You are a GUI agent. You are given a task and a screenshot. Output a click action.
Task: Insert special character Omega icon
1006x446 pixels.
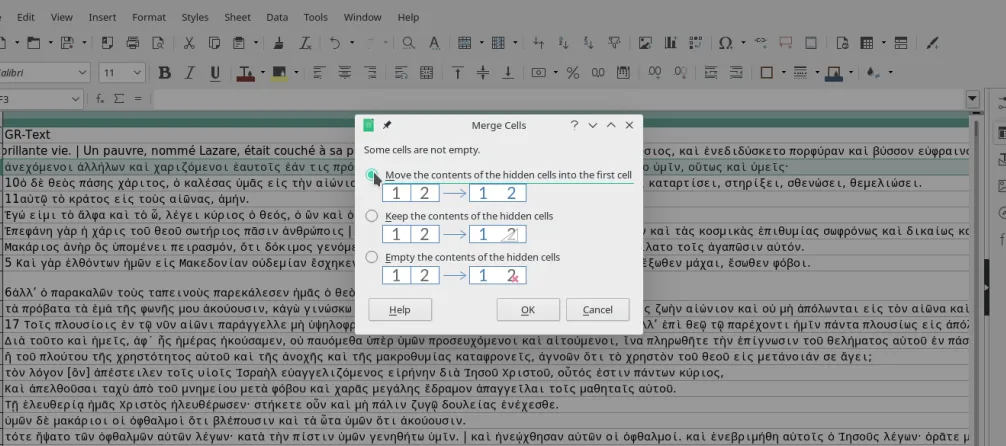(726, 43)
